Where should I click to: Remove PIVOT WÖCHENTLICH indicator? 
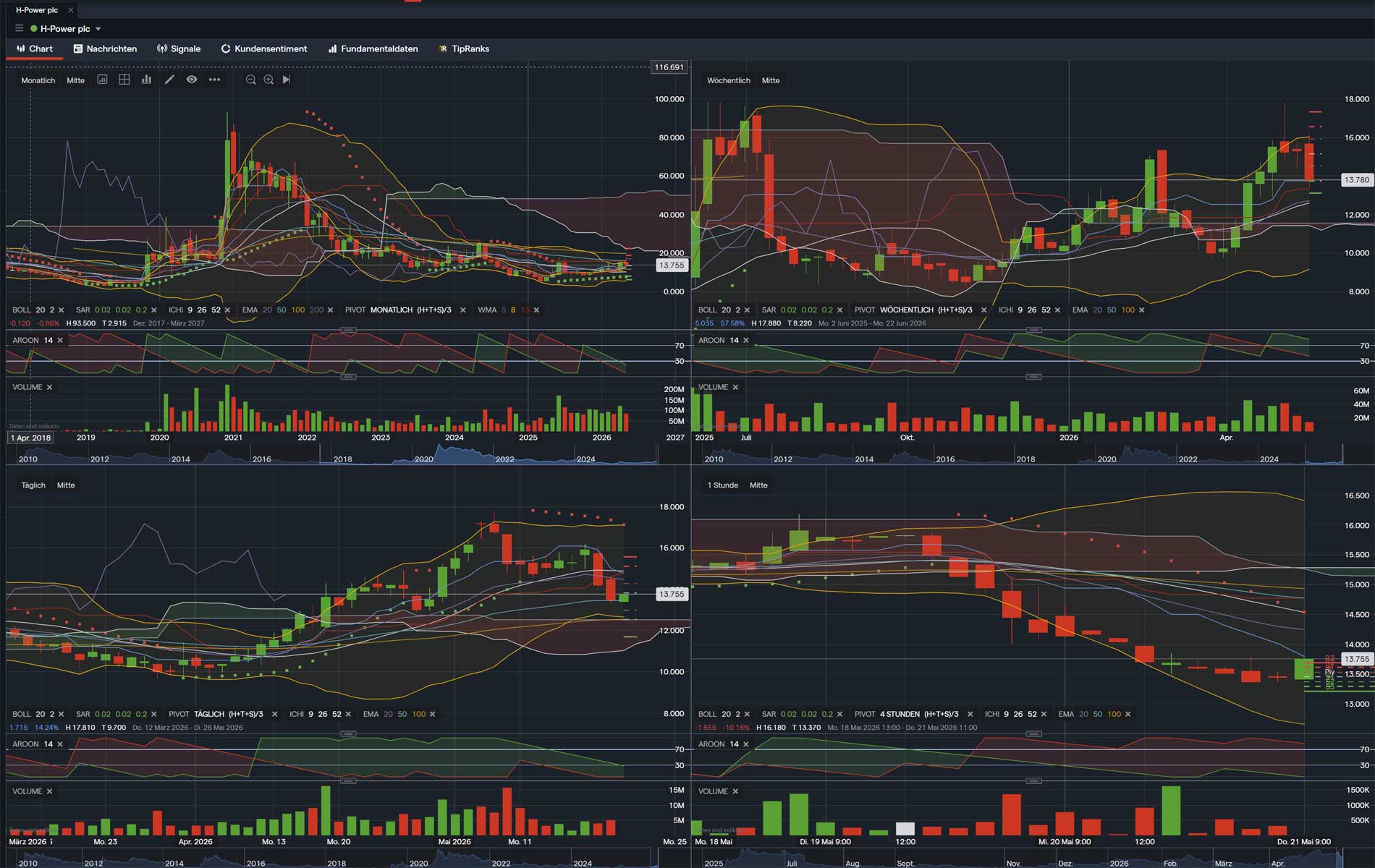click(x=983, y=310)
